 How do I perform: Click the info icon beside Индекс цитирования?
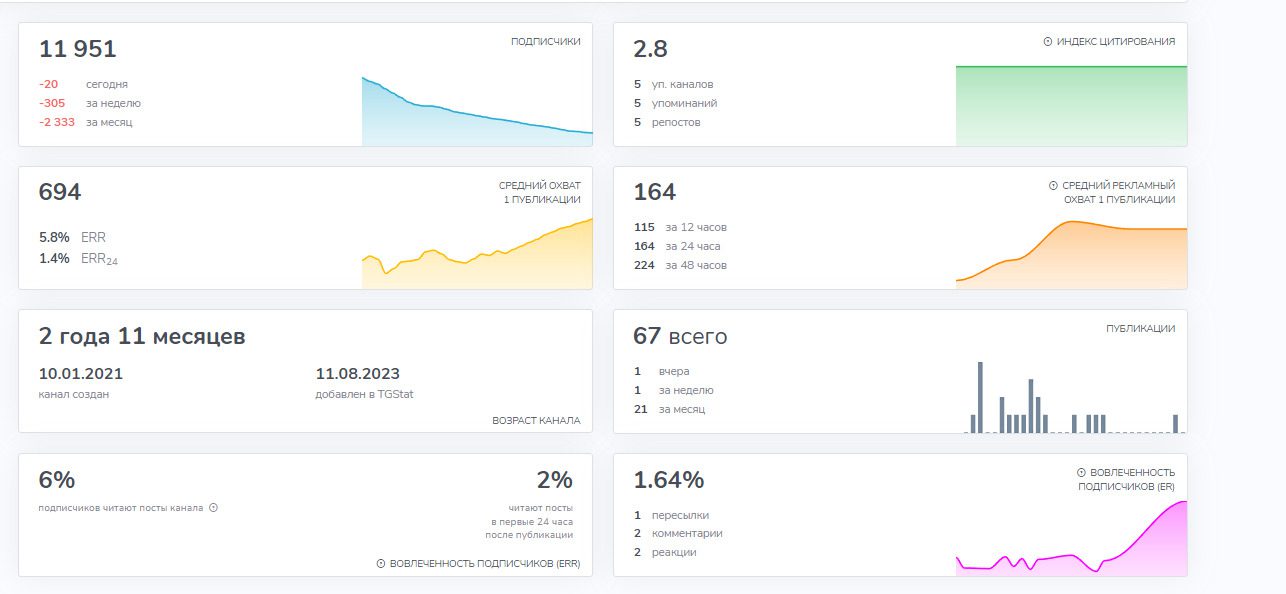(x=1048, y=42)
